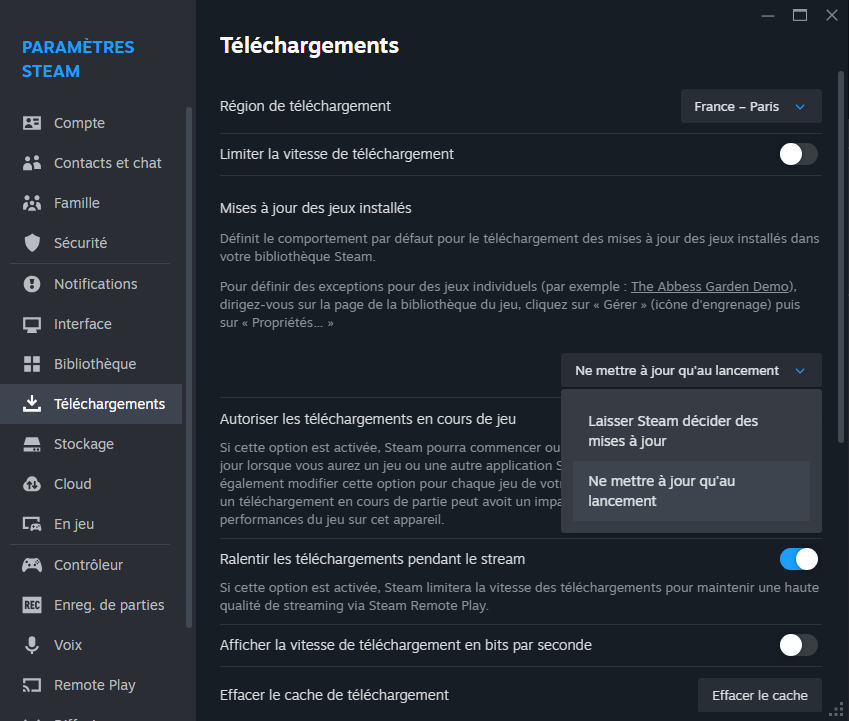Click the Sécurité shield icon
Screen dimensions: 849x721
click(x=32, y=243)
